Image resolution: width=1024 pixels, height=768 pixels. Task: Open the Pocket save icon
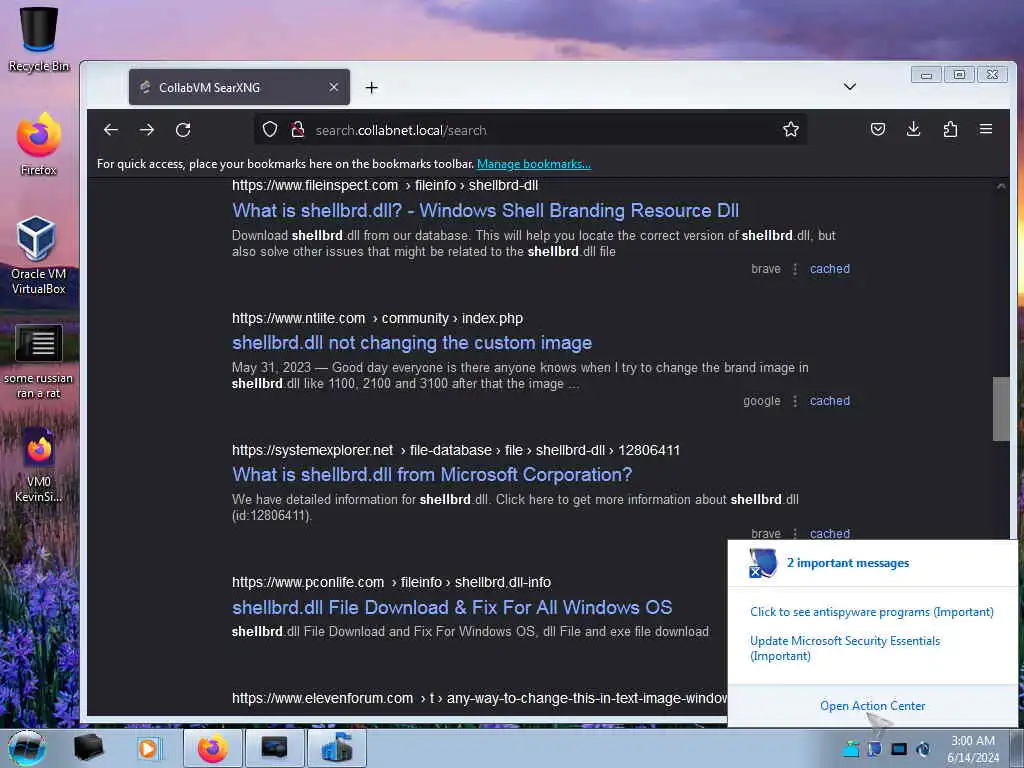pyautogui.click(x=878, y=129)
